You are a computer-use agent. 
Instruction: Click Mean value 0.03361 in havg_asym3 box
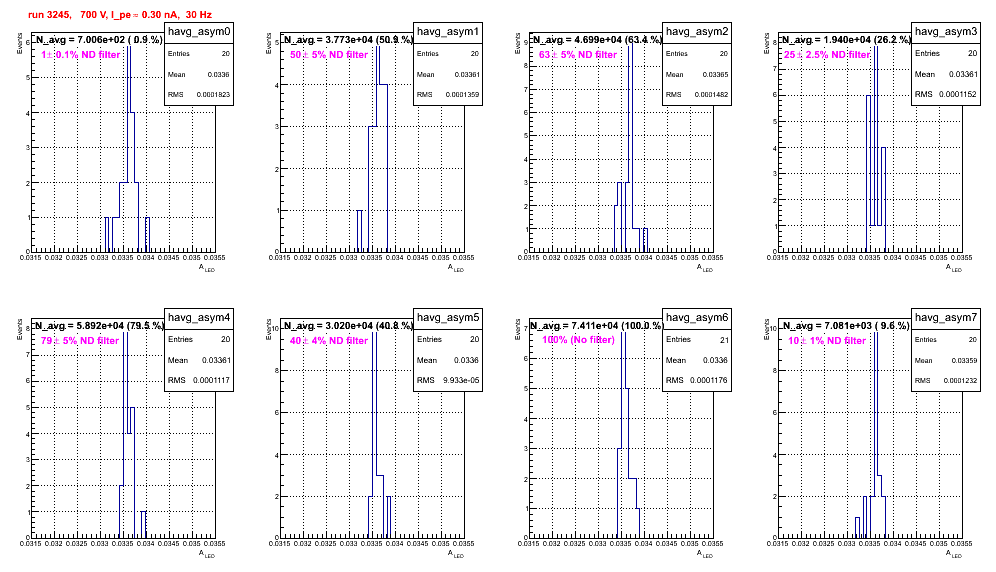963,74
